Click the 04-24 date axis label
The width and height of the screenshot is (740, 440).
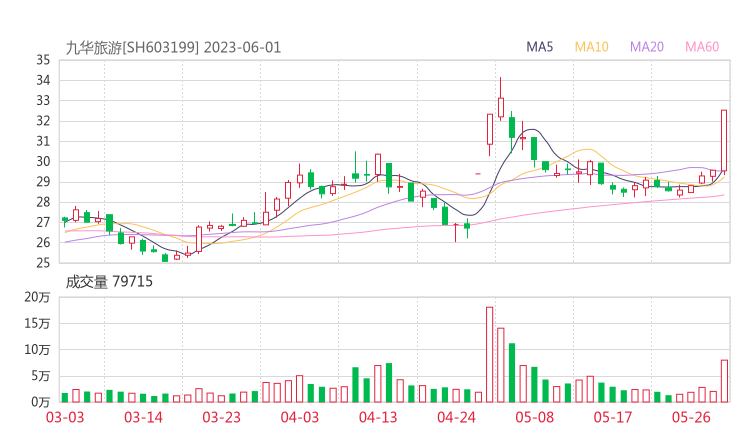point(456,417)
